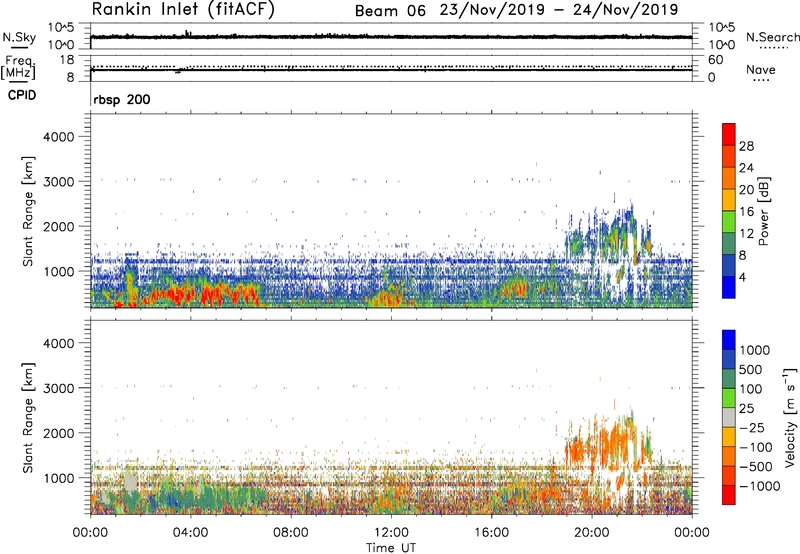800x554 pixels.
Task: Click the "1000" slant range tick of velocity panel
Action: pos(59,478)
